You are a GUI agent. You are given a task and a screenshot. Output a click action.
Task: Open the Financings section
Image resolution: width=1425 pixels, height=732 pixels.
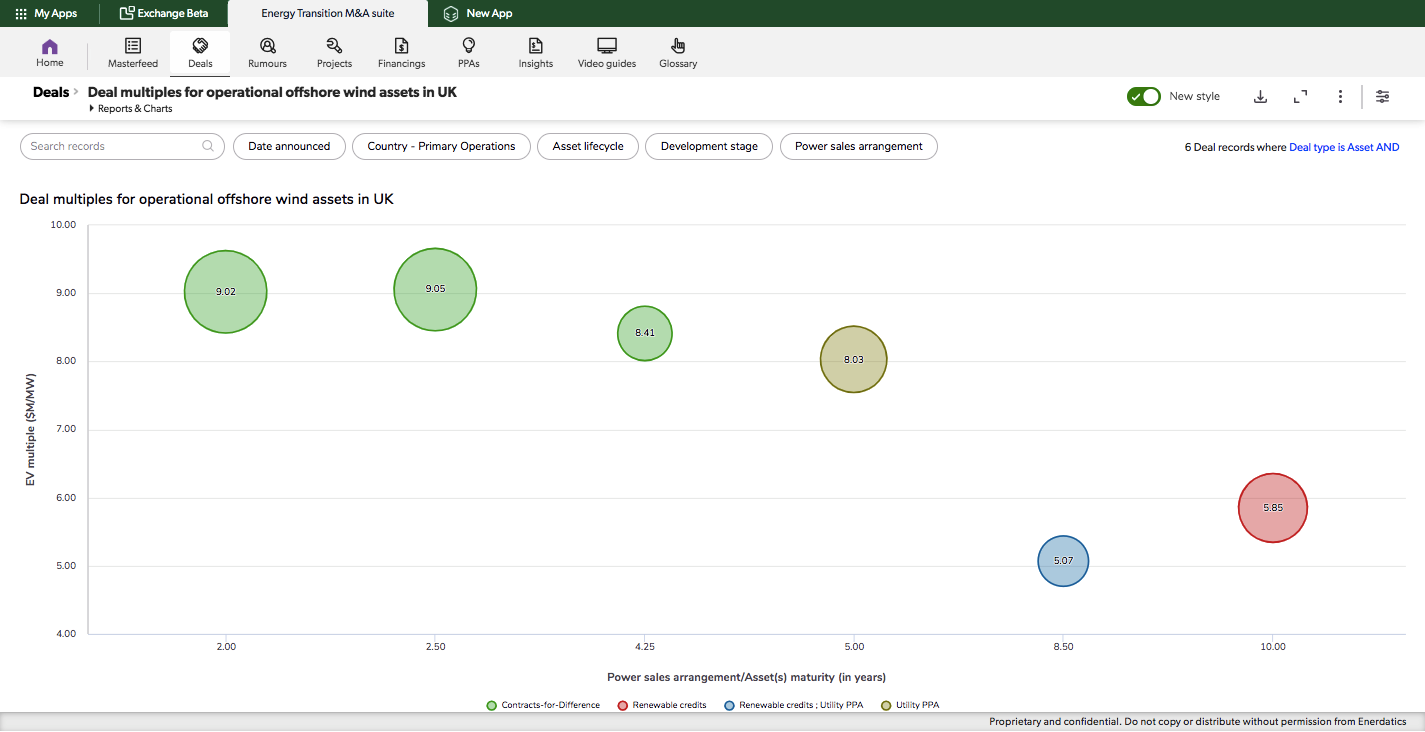point(401,54)
